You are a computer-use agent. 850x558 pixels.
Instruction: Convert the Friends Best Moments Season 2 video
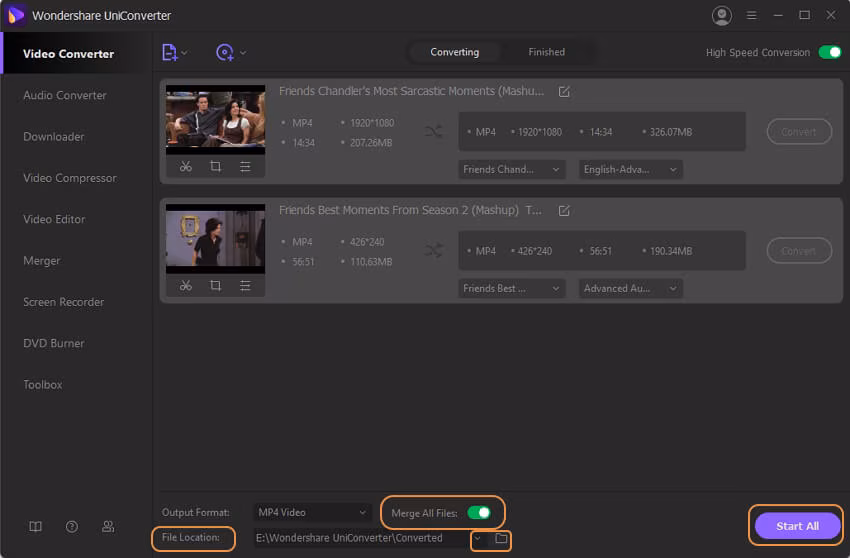click(x=799, y=251)
